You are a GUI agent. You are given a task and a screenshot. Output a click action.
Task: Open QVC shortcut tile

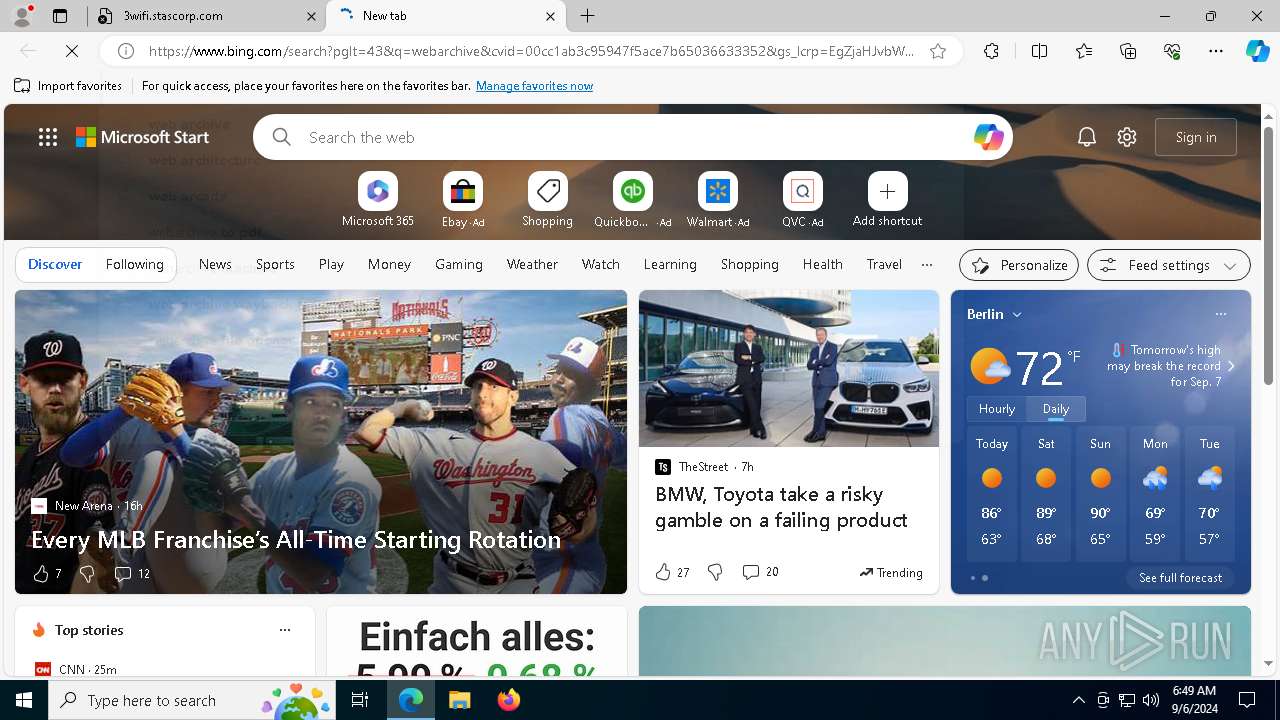coord(802,200)
